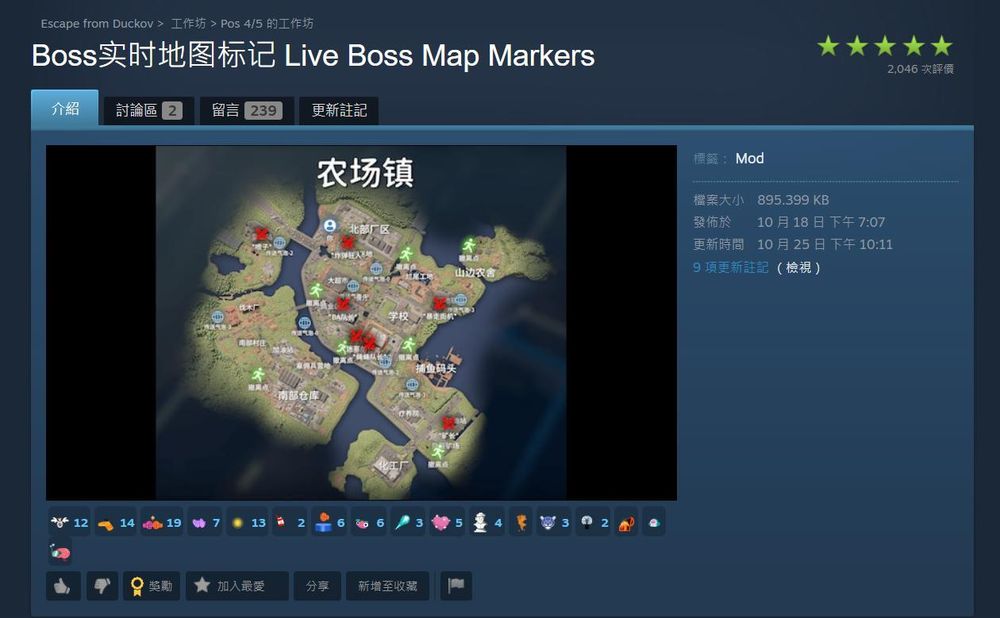Open the 討論區 discussions tab
The height and width of the screenshot is (618, 1000).
(x=149, y=110)
